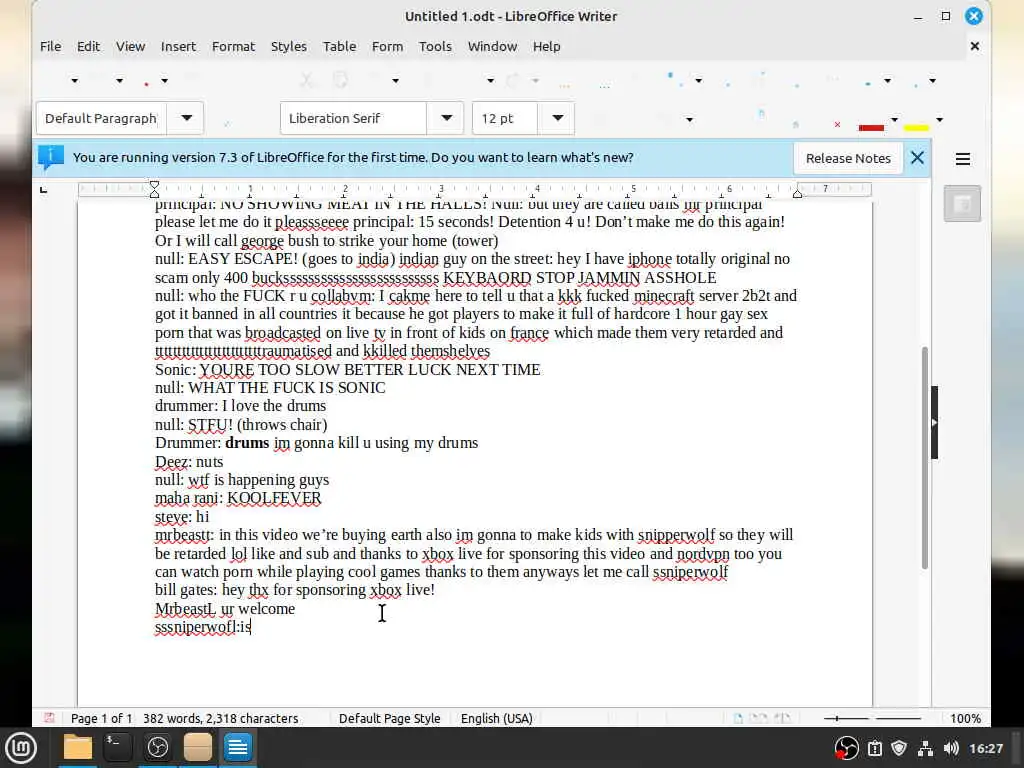Click the OBS recording tray icon

tap(846, 748)
